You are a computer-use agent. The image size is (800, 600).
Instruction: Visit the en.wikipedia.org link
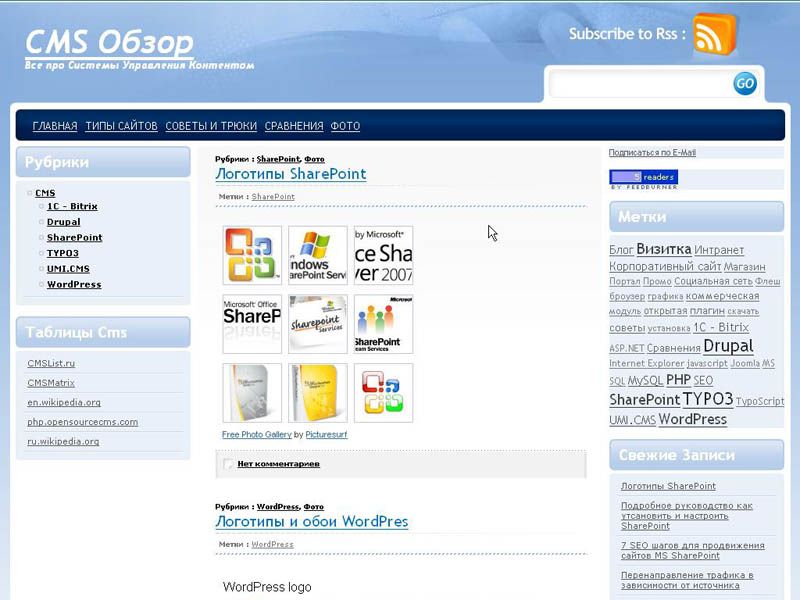click(64, 402)
